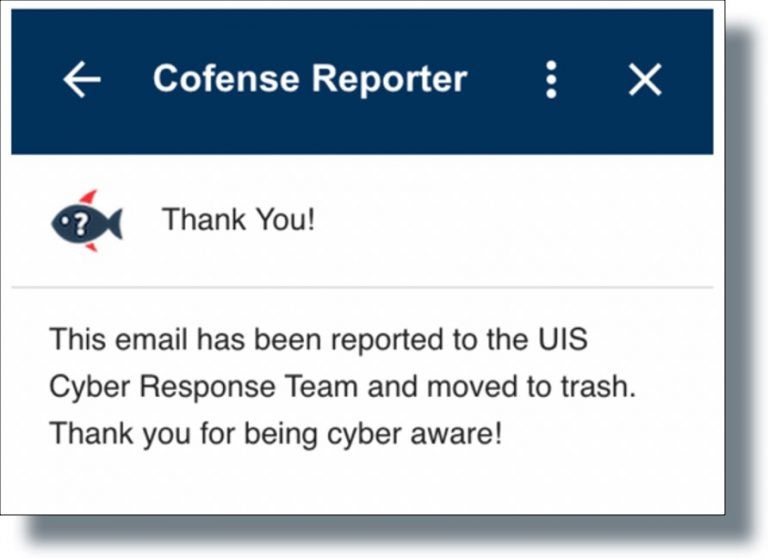This screenshot has width=768, height=558.
Task: Click the Cofense fish logo icon
Action: [x=86, y=221]
